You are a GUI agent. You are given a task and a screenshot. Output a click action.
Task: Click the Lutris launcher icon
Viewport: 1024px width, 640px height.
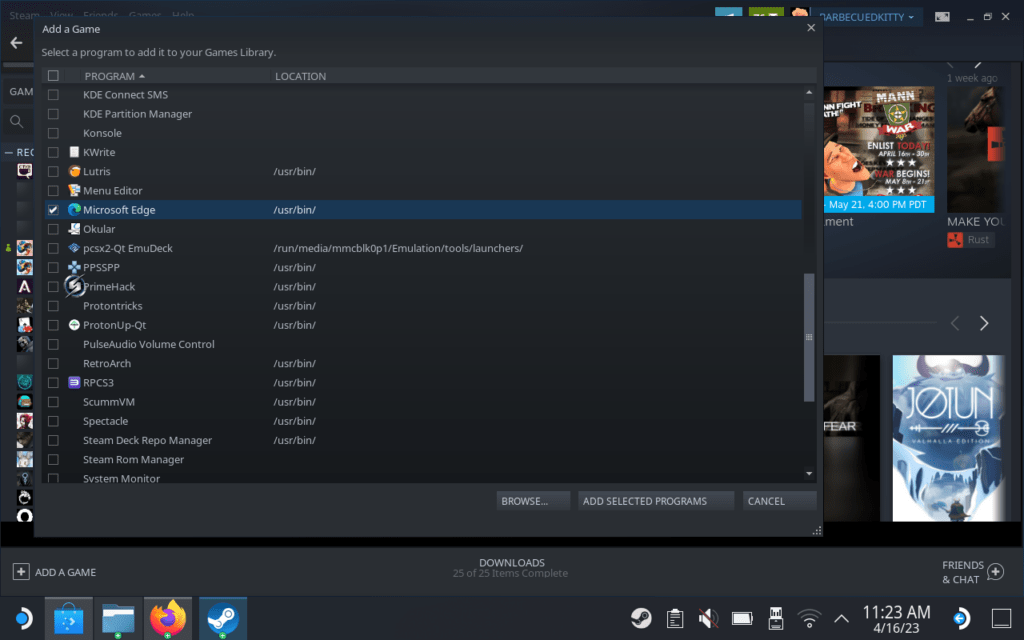coord(74,171)
